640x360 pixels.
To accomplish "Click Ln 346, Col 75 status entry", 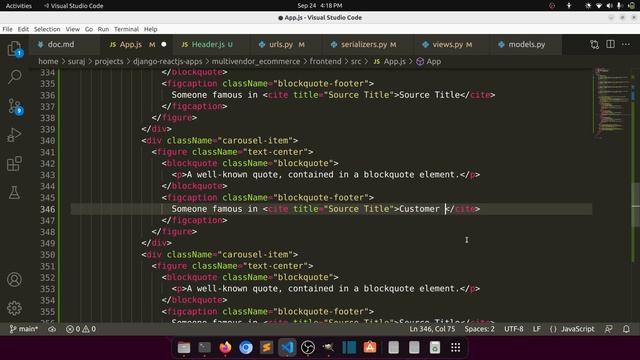I will coord(432,329).
